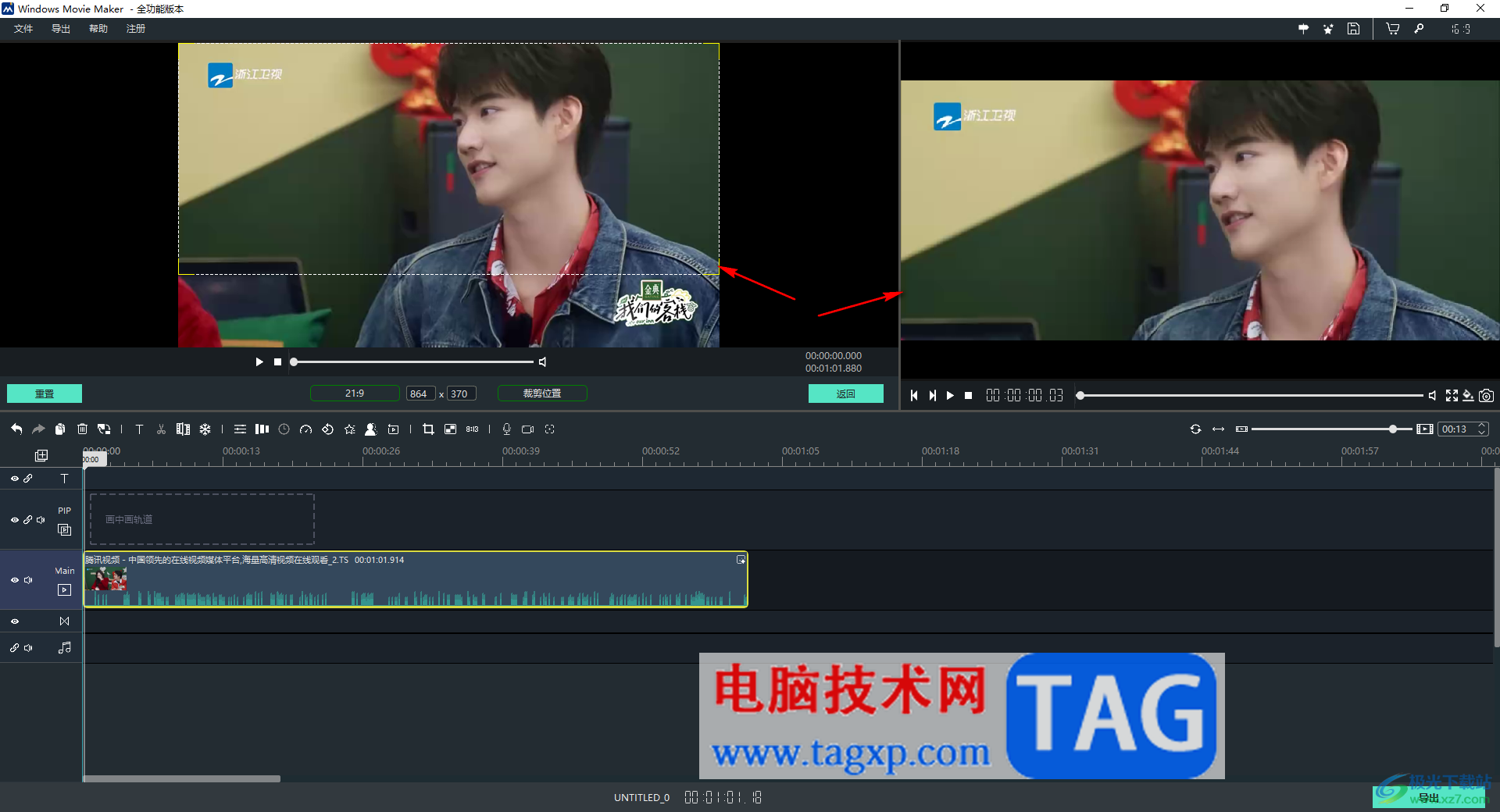Click the right preview playback progress slider
The height and width of the screenshot is (812, 1500).
(1250, 396)
